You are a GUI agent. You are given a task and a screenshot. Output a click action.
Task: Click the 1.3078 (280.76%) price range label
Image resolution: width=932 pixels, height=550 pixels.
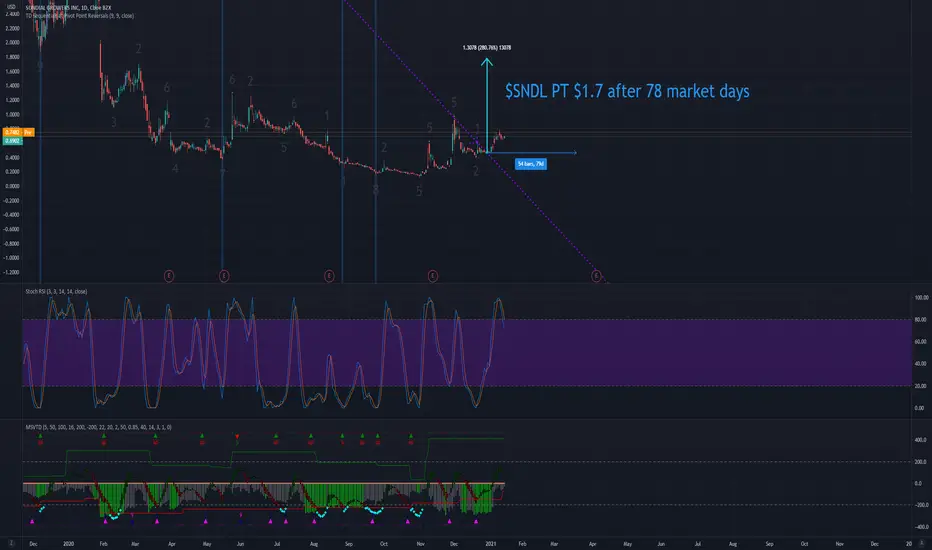(487, 48)
